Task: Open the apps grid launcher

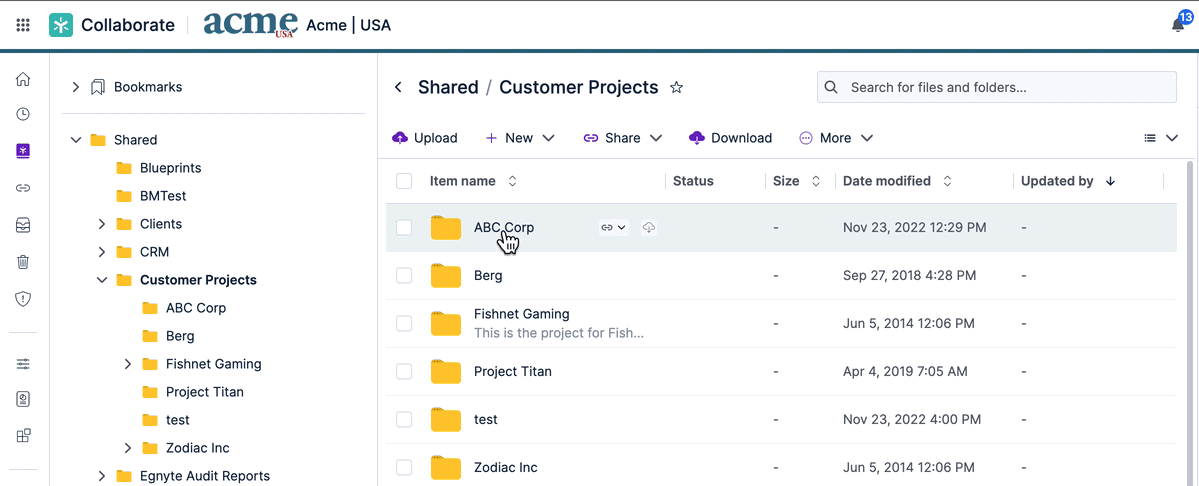Action: click(x=23, y=25)
